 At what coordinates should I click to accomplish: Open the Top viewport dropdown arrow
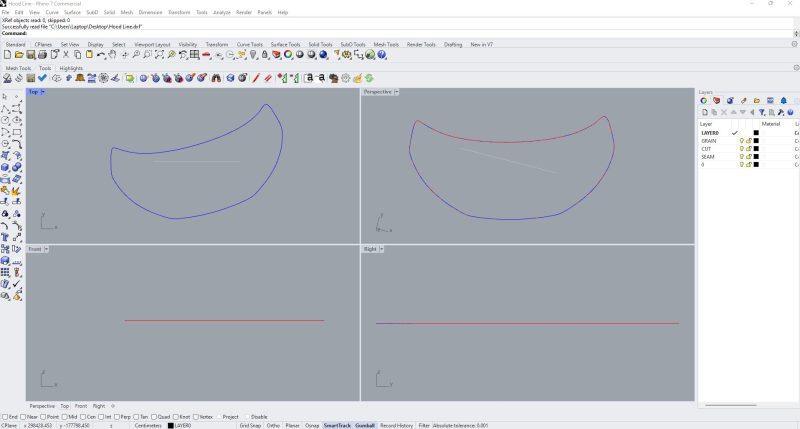43,92
